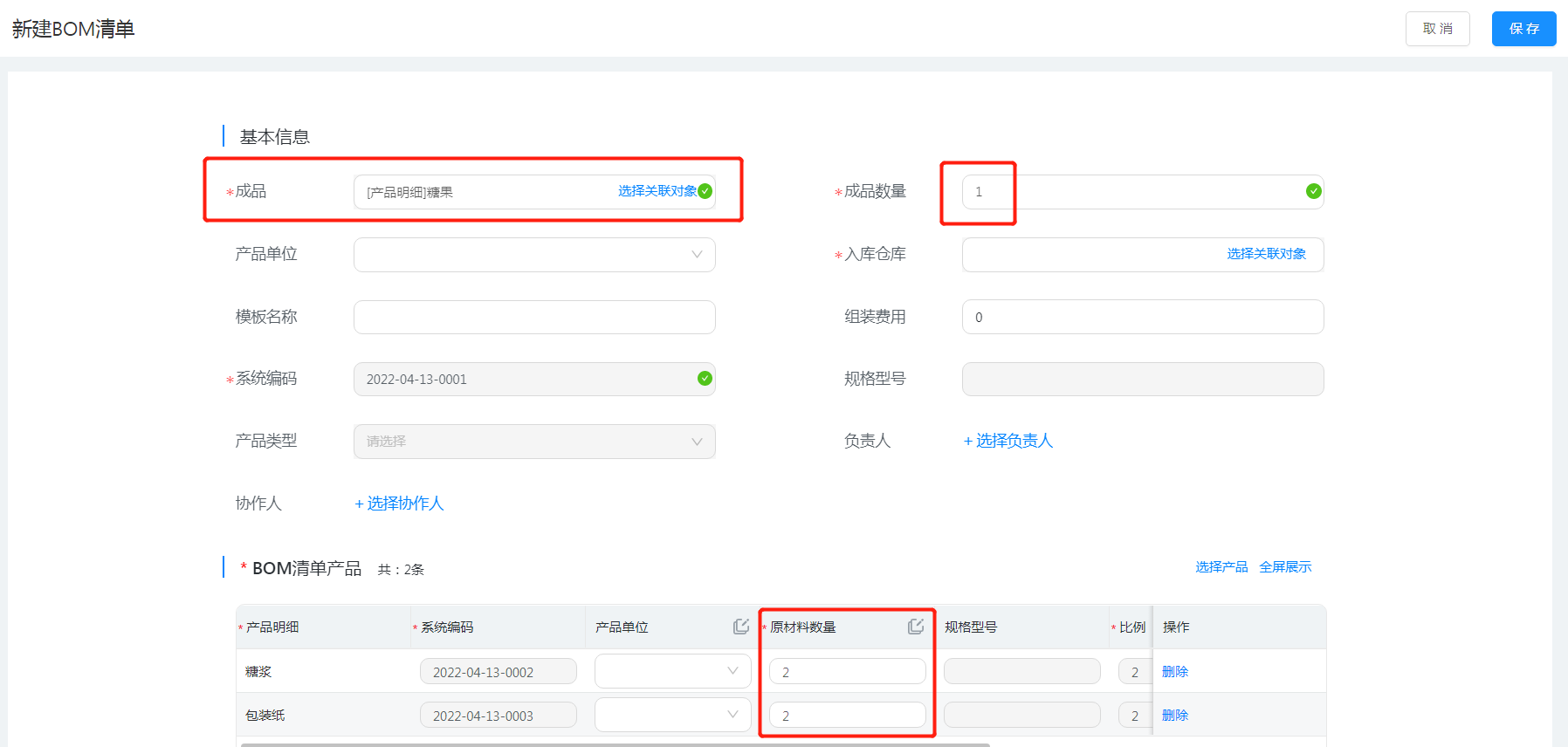Click 比例 input in 包装纸 row
Screen dimensions: 1568x747
pos(1135,715)
